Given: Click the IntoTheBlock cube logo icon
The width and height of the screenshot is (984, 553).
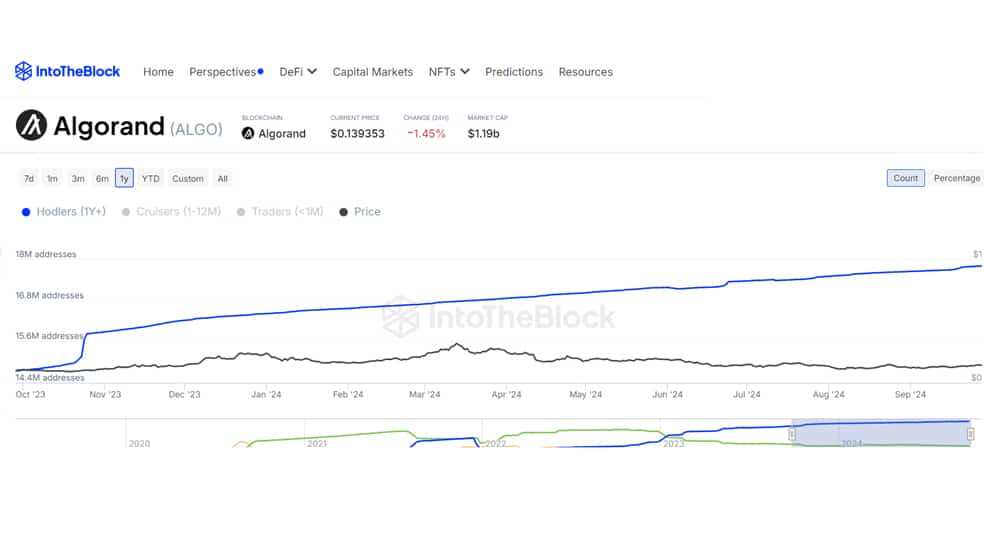Looking at the screenshot, I should coord(23,71).
